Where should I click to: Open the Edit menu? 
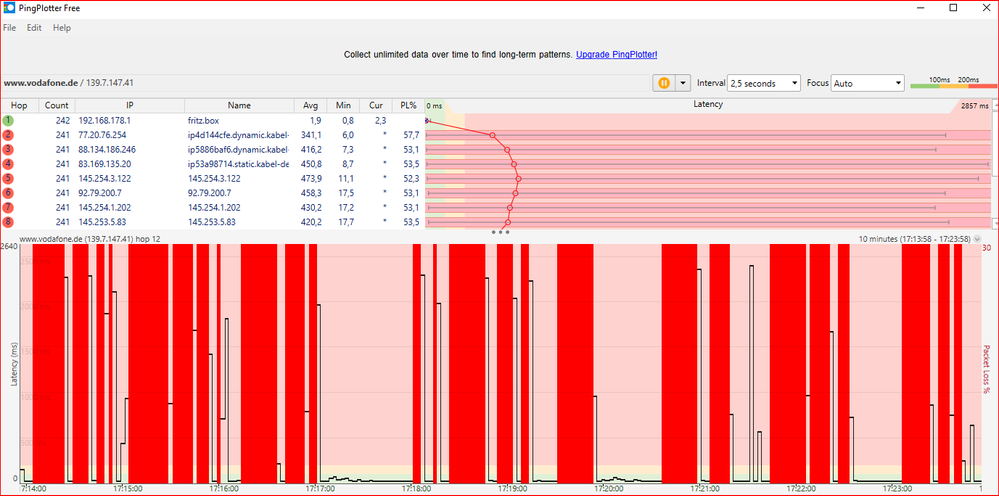(x=34, y=28)
